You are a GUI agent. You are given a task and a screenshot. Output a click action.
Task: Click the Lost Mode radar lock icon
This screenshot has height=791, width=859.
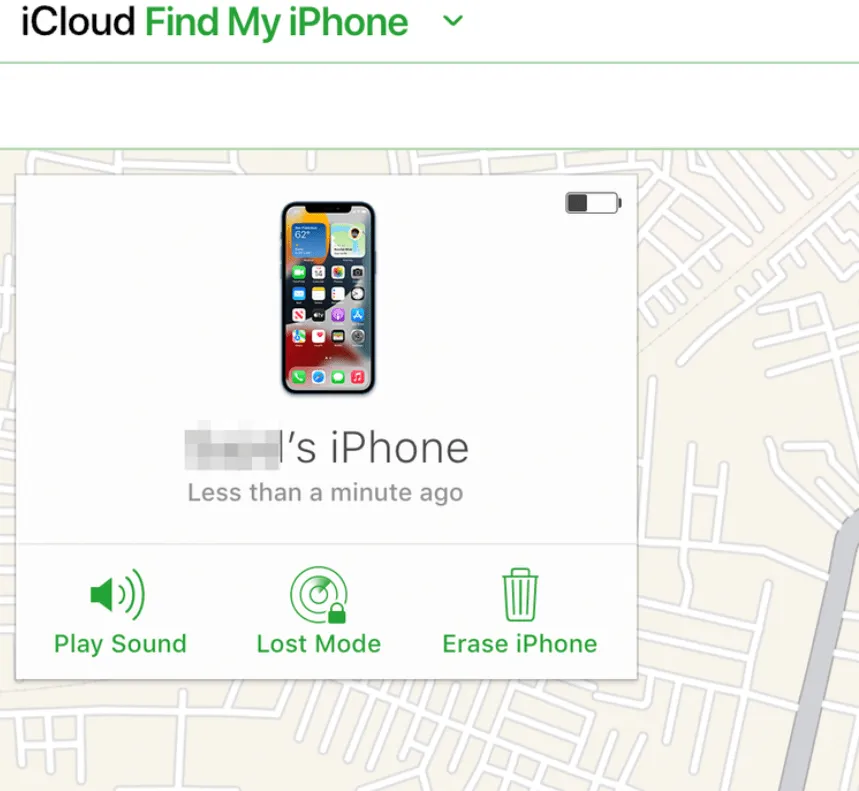[x=319, y=594]
